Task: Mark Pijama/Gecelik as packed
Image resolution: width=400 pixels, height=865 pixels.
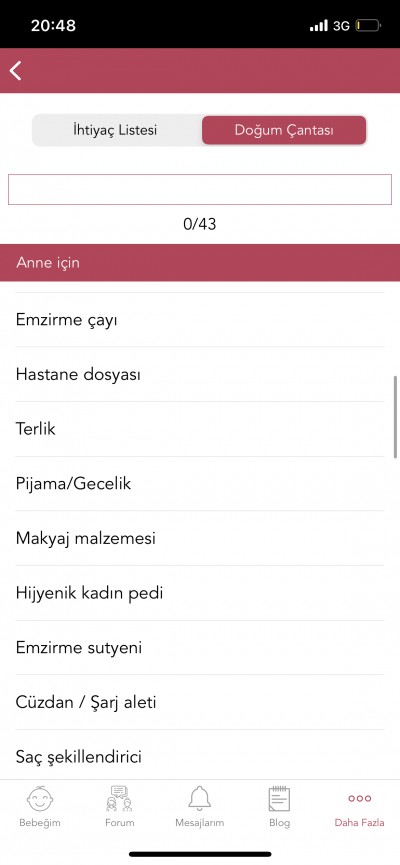Action: (200, 484)
